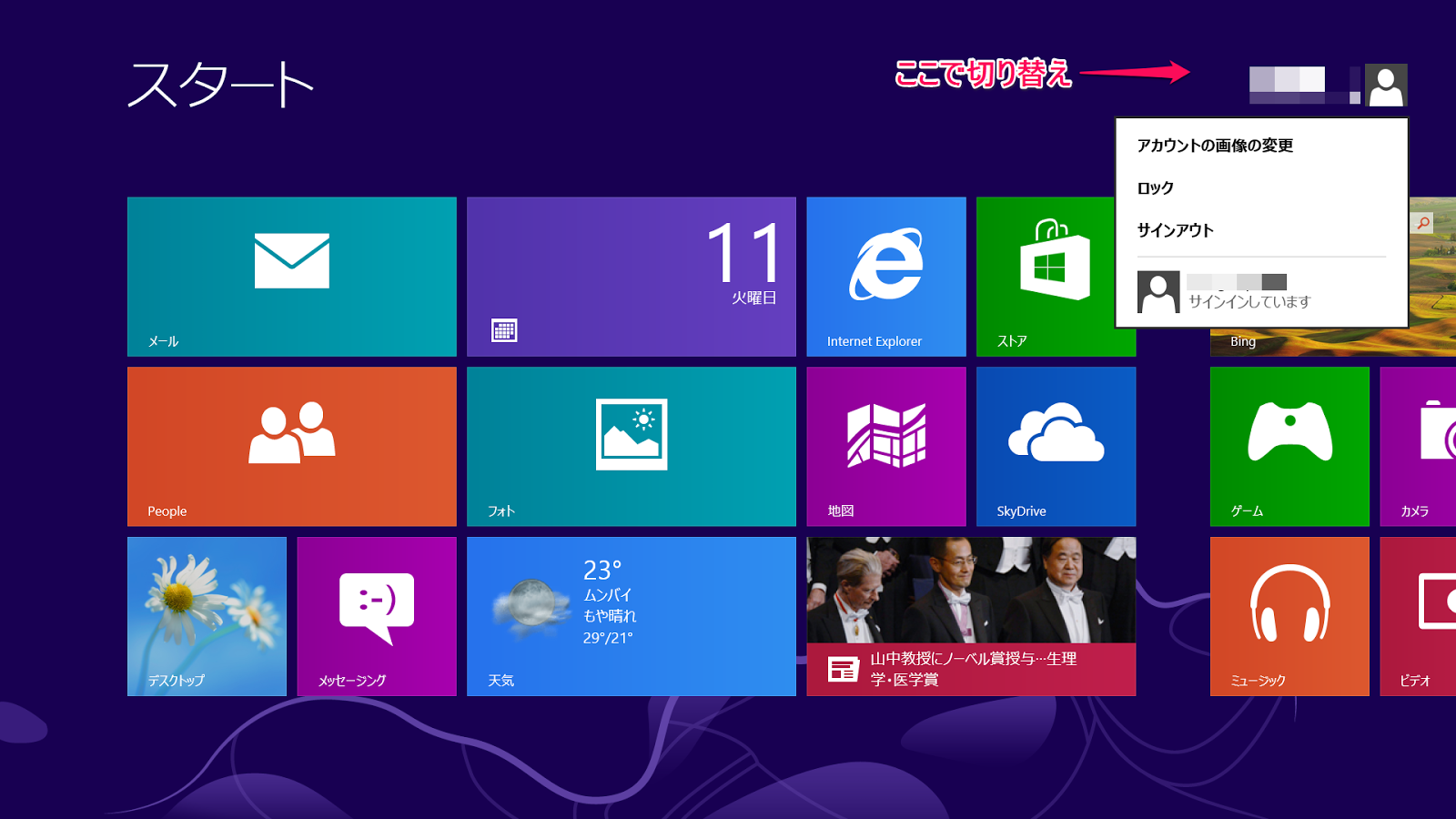Open the People tile
Viewport: 1456px width, 819px height.
pyautogui.click(x=291, y=447)
